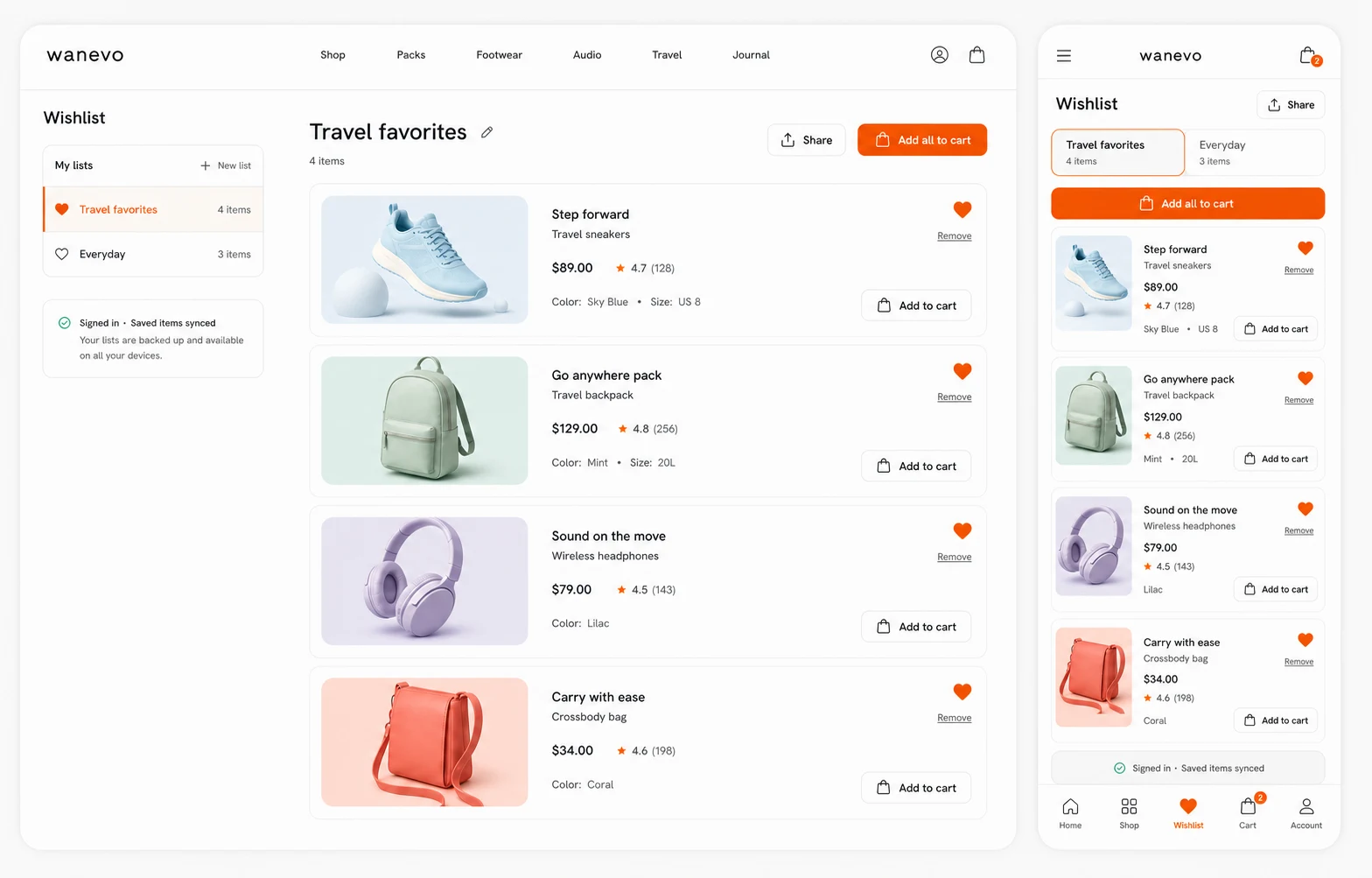The image size is (1372, 878).
Task: Open the Shop nav item
Action: point(332,55)
